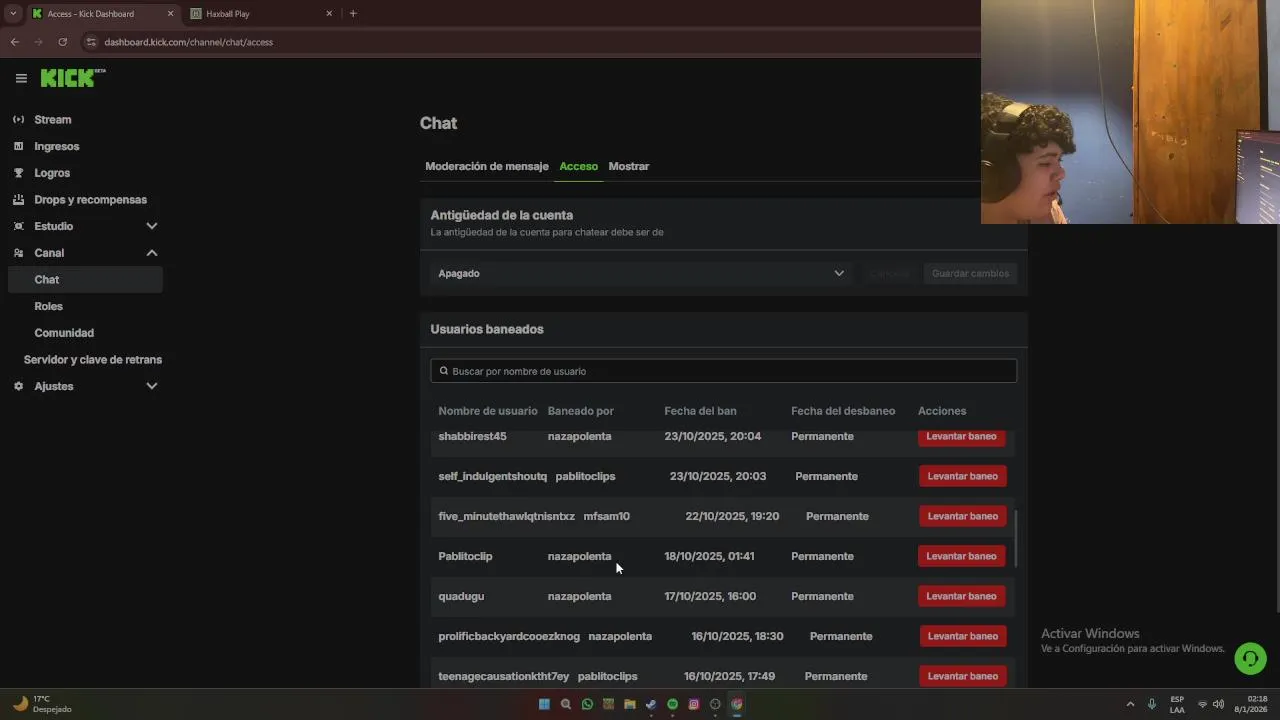Lift ban for Pablitoclip
This screenshot has width=1280, height=720.
(961, 556)
